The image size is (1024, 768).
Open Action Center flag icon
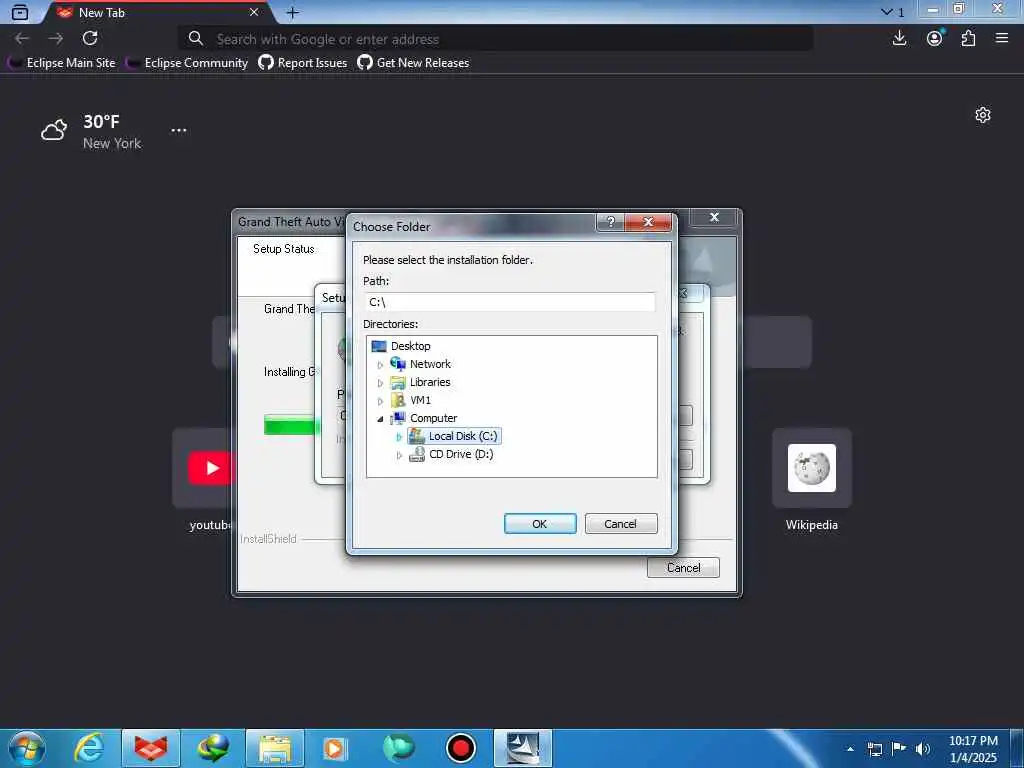pos(899,749)
